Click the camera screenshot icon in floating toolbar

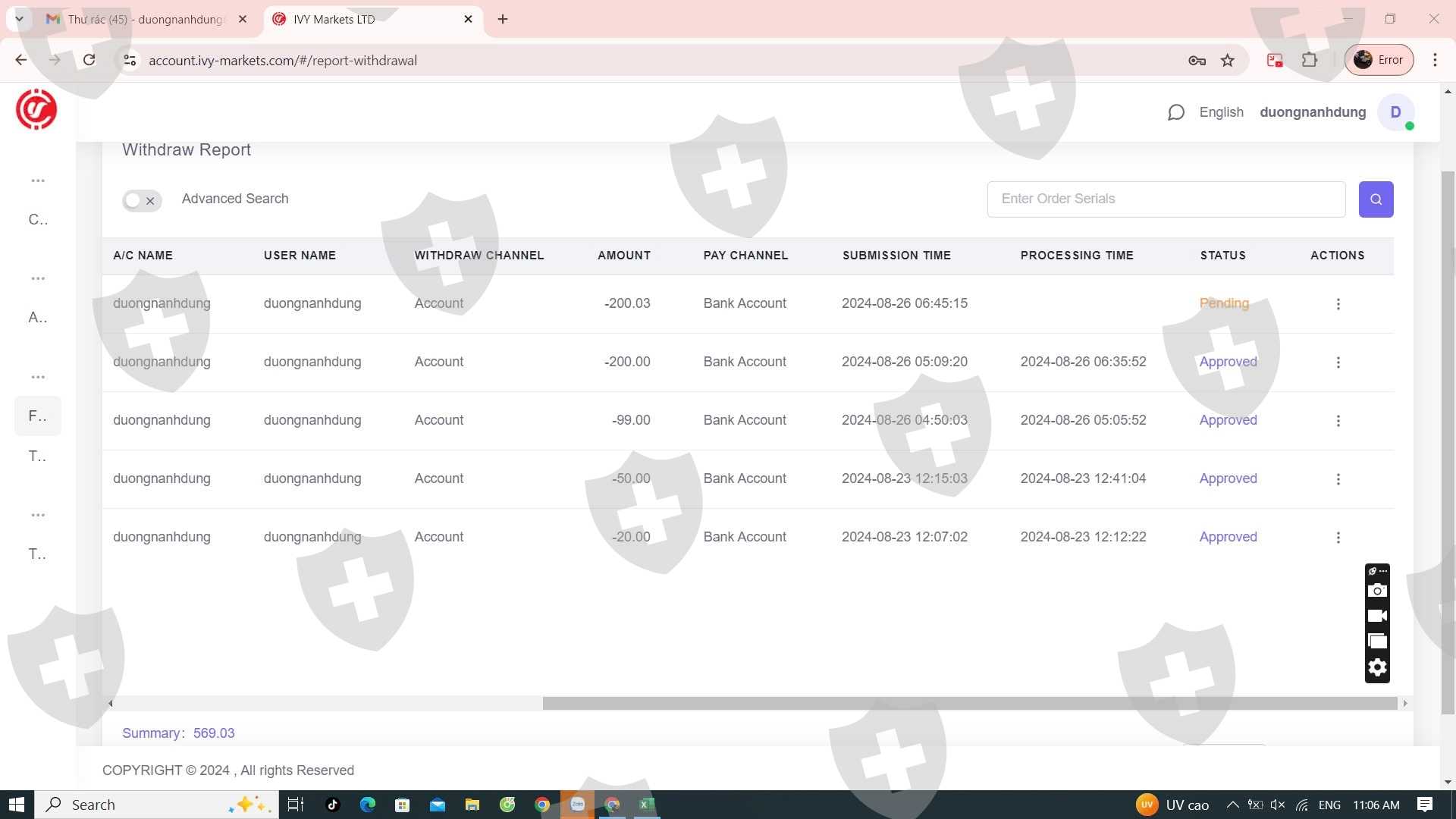point(1377,591)
